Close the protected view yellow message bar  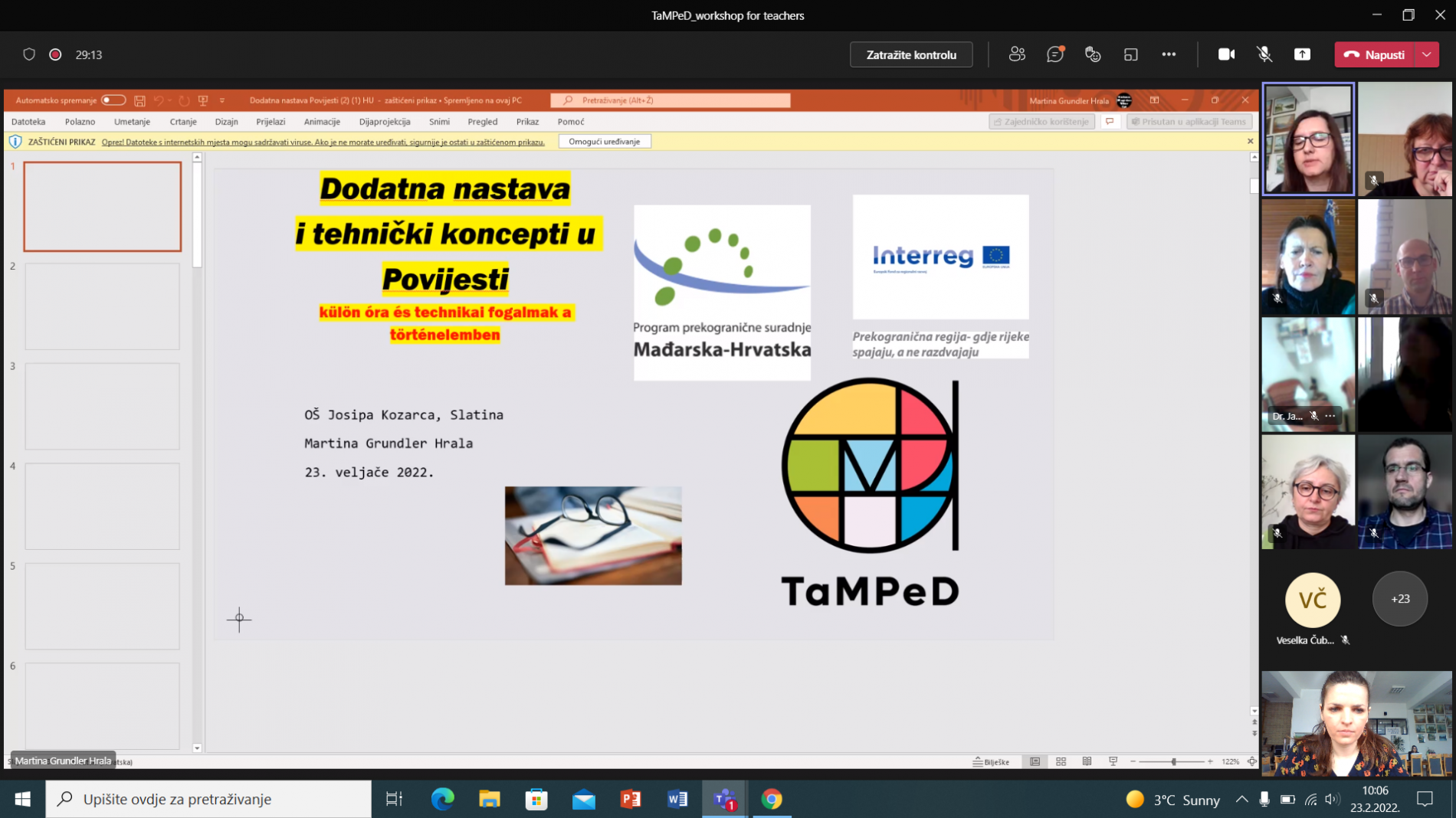1250,142
